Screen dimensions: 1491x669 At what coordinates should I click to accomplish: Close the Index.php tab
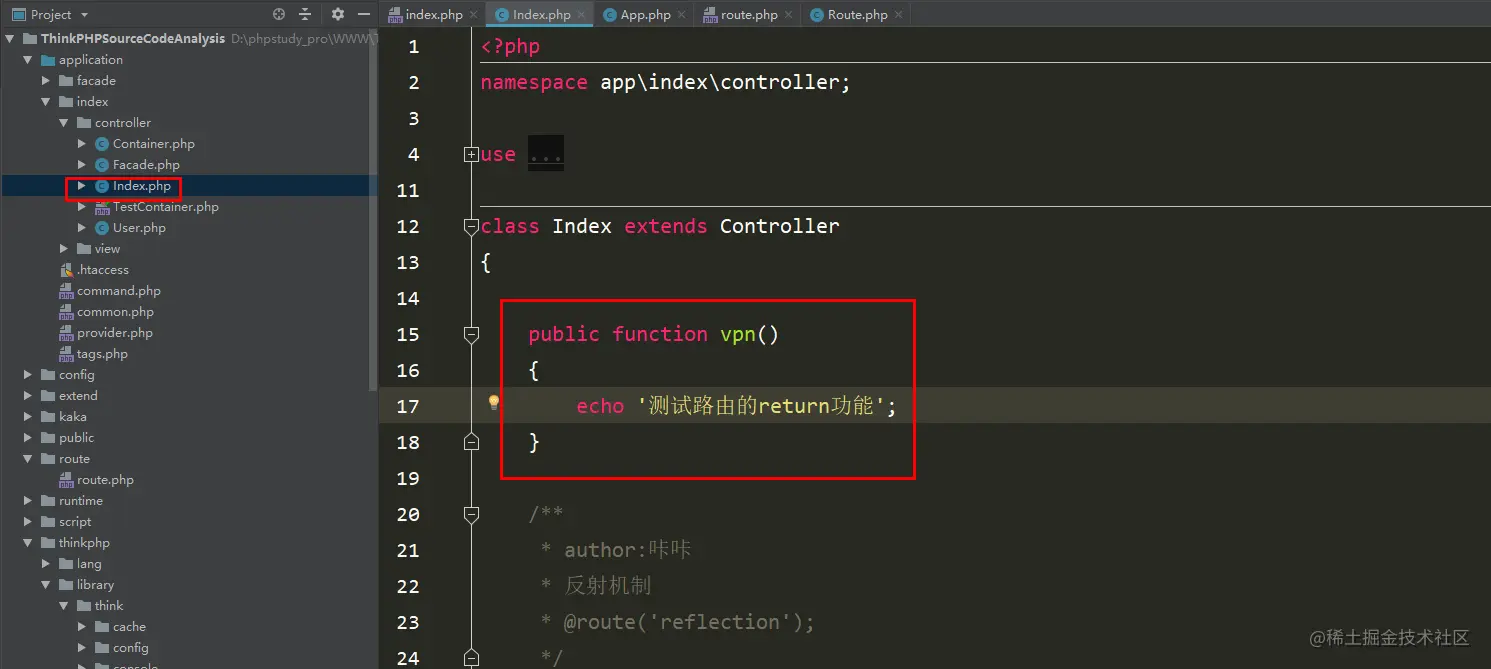[581, 15]
